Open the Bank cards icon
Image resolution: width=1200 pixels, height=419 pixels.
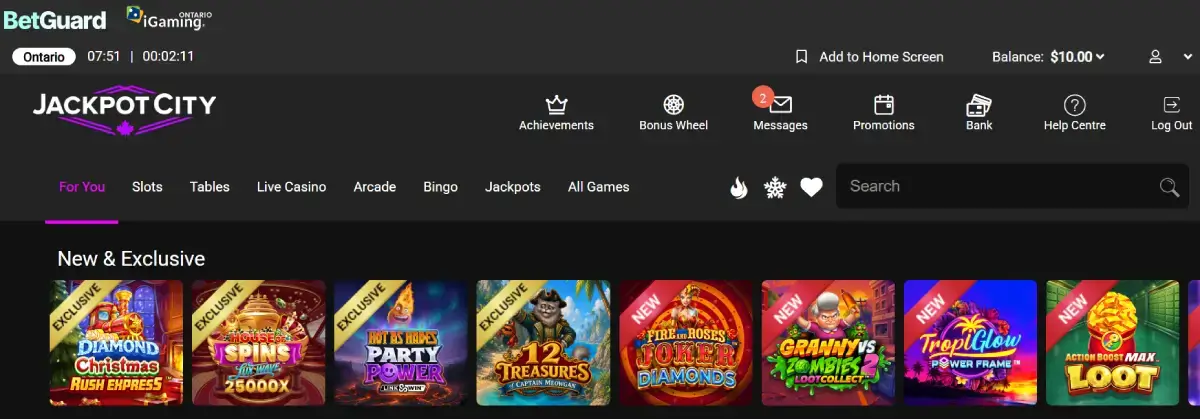coord(979,104)
